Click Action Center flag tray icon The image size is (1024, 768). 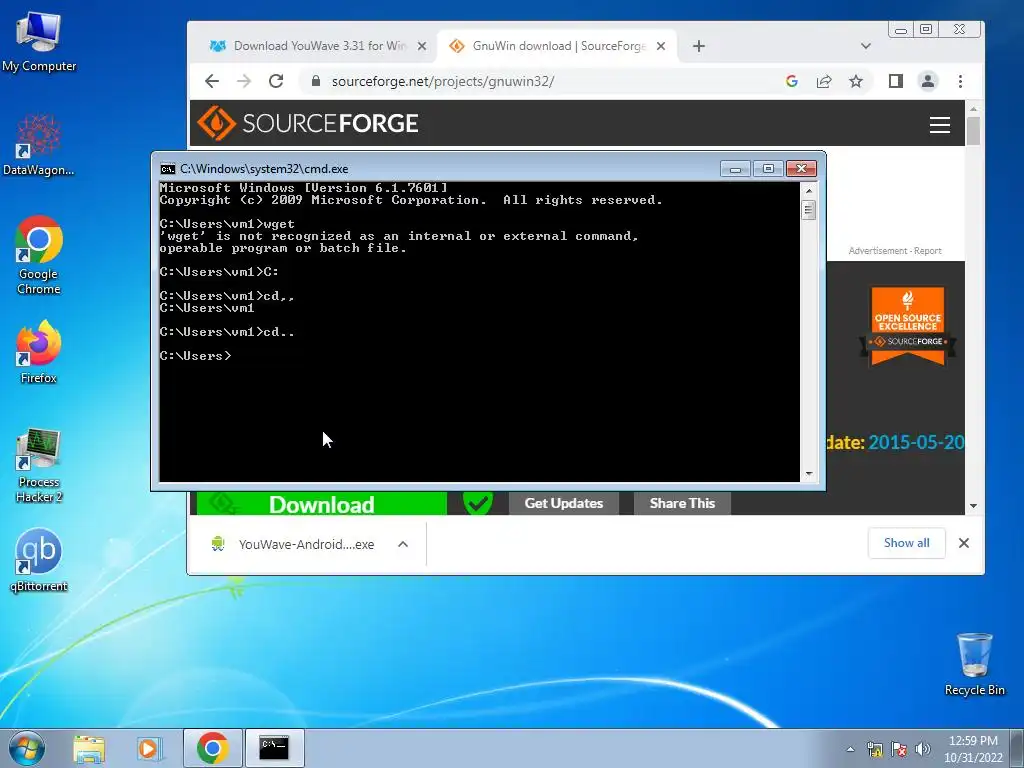coord(899,749)
